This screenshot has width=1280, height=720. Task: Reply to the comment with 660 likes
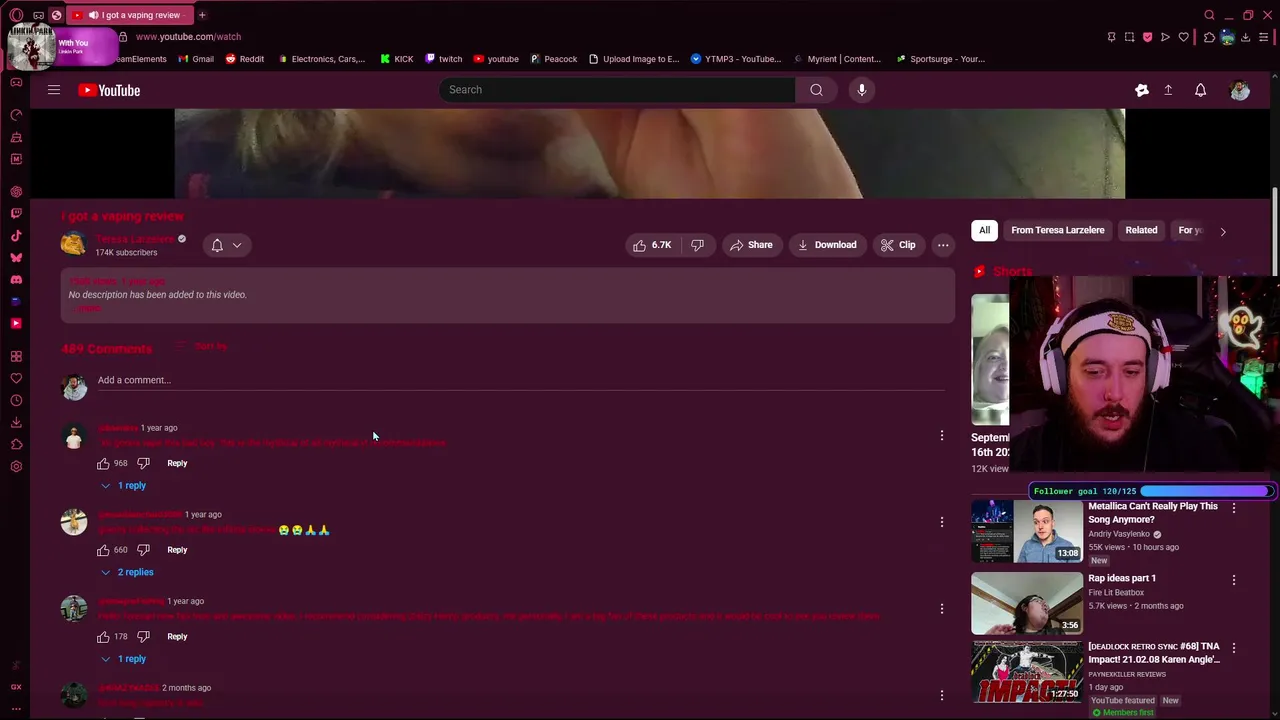coord(177,550)
